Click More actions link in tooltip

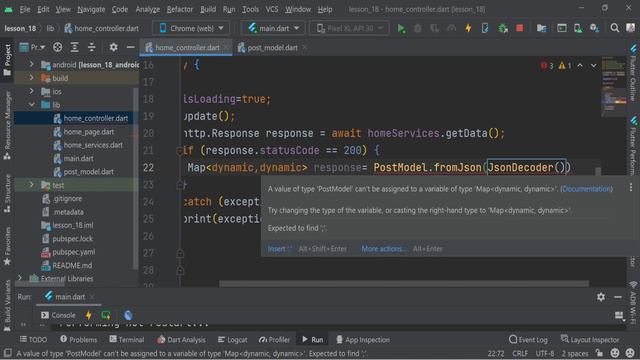click(384, 249)
